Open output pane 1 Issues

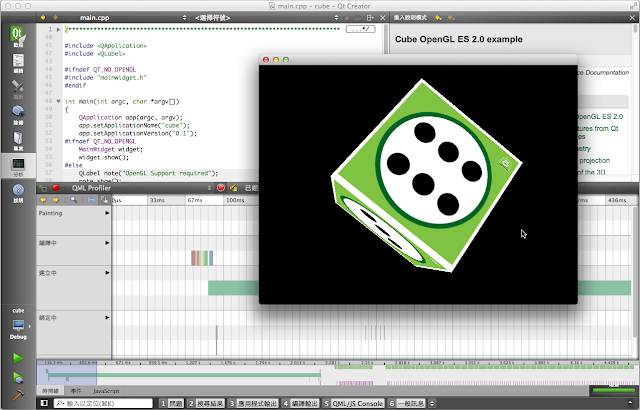171,403
